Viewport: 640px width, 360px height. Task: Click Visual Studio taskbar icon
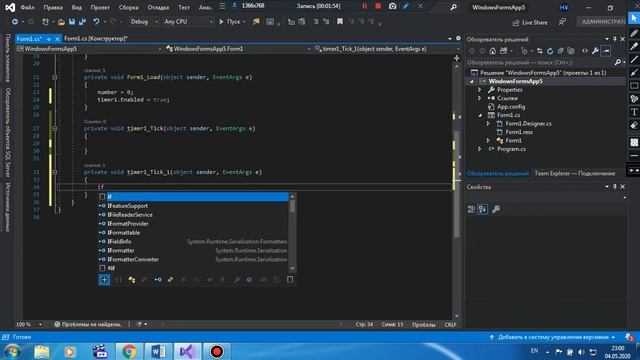click(187, 351)
